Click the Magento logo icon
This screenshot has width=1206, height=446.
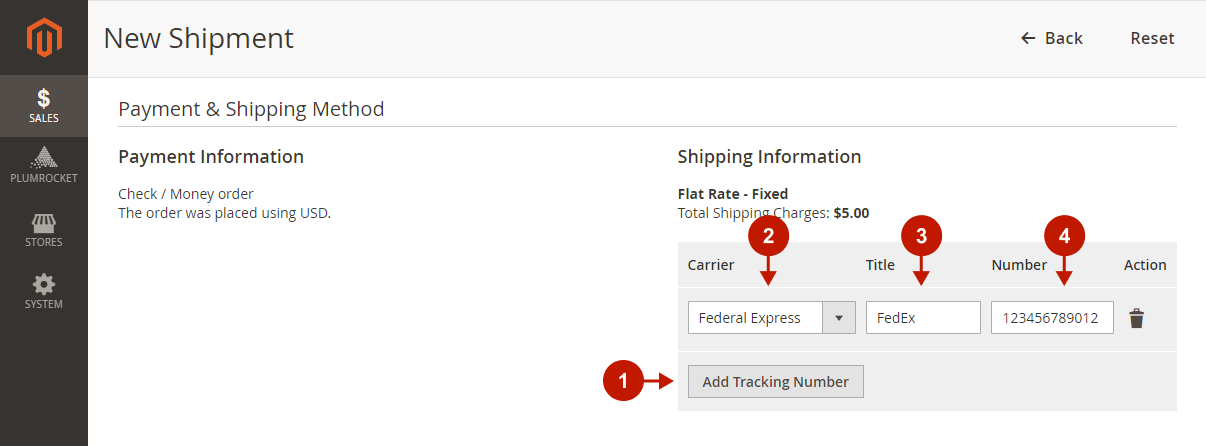click(44, 39)
